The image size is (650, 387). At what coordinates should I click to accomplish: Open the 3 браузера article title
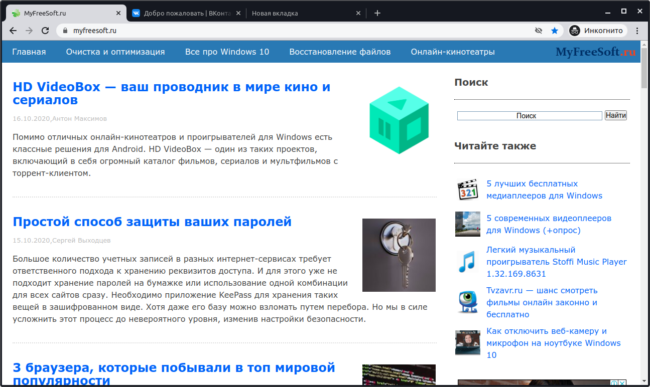point(174,374)
